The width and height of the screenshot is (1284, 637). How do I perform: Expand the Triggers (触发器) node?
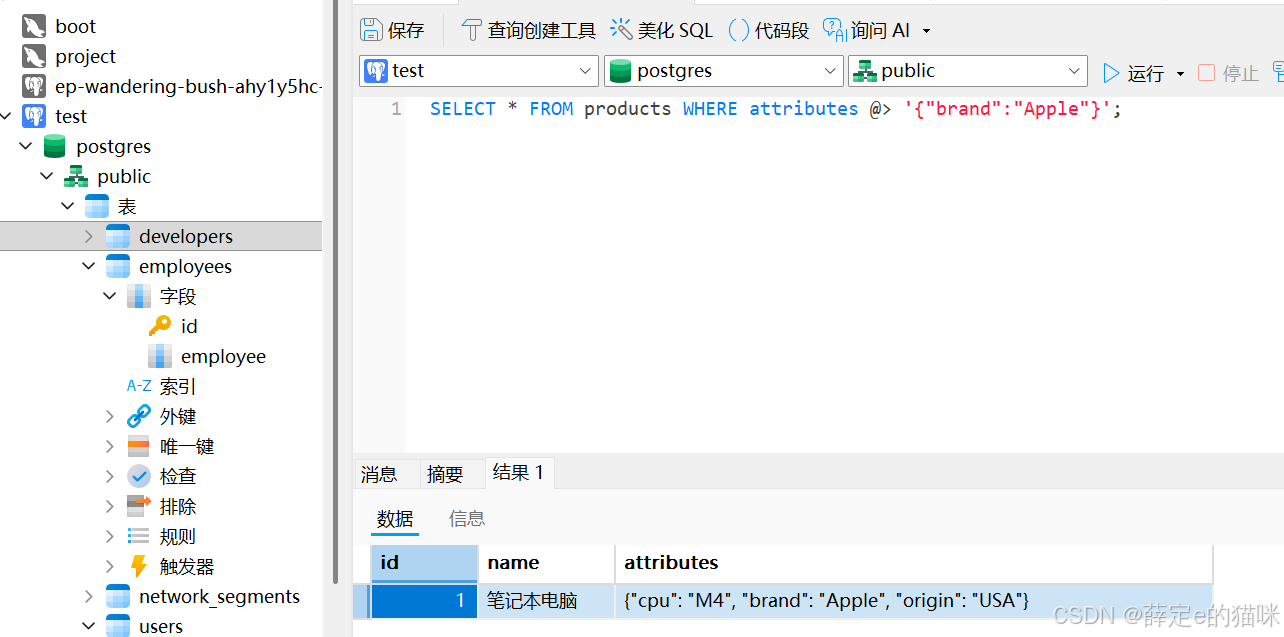110,567
